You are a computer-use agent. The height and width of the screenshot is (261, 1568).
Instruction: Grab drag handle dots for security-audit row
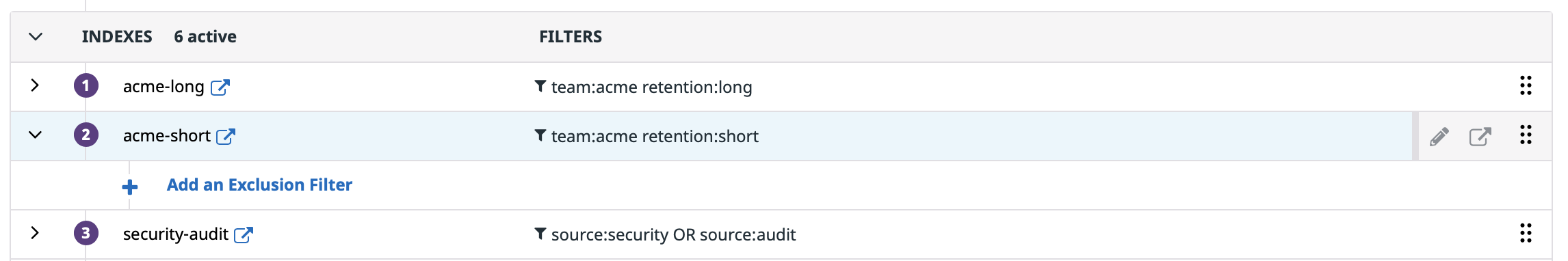point(1526,233)
